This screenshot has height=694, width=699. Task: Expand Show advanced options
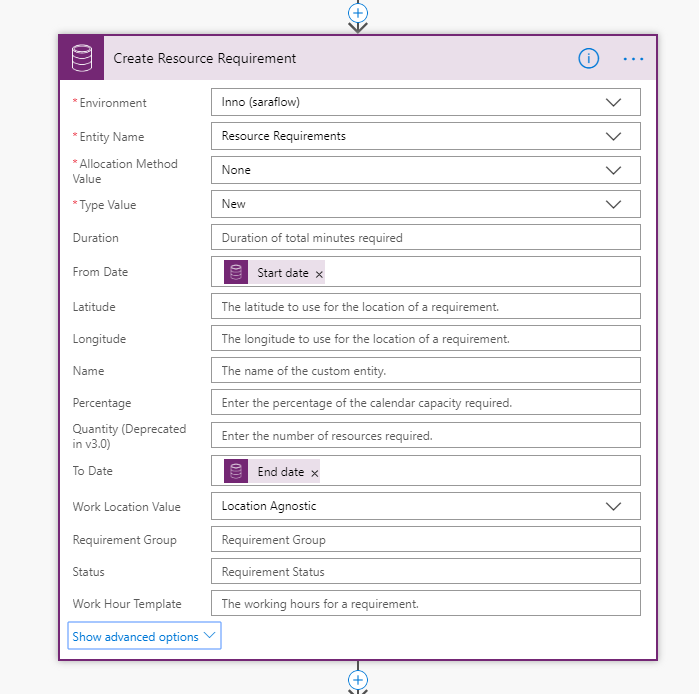coord(144,636)
